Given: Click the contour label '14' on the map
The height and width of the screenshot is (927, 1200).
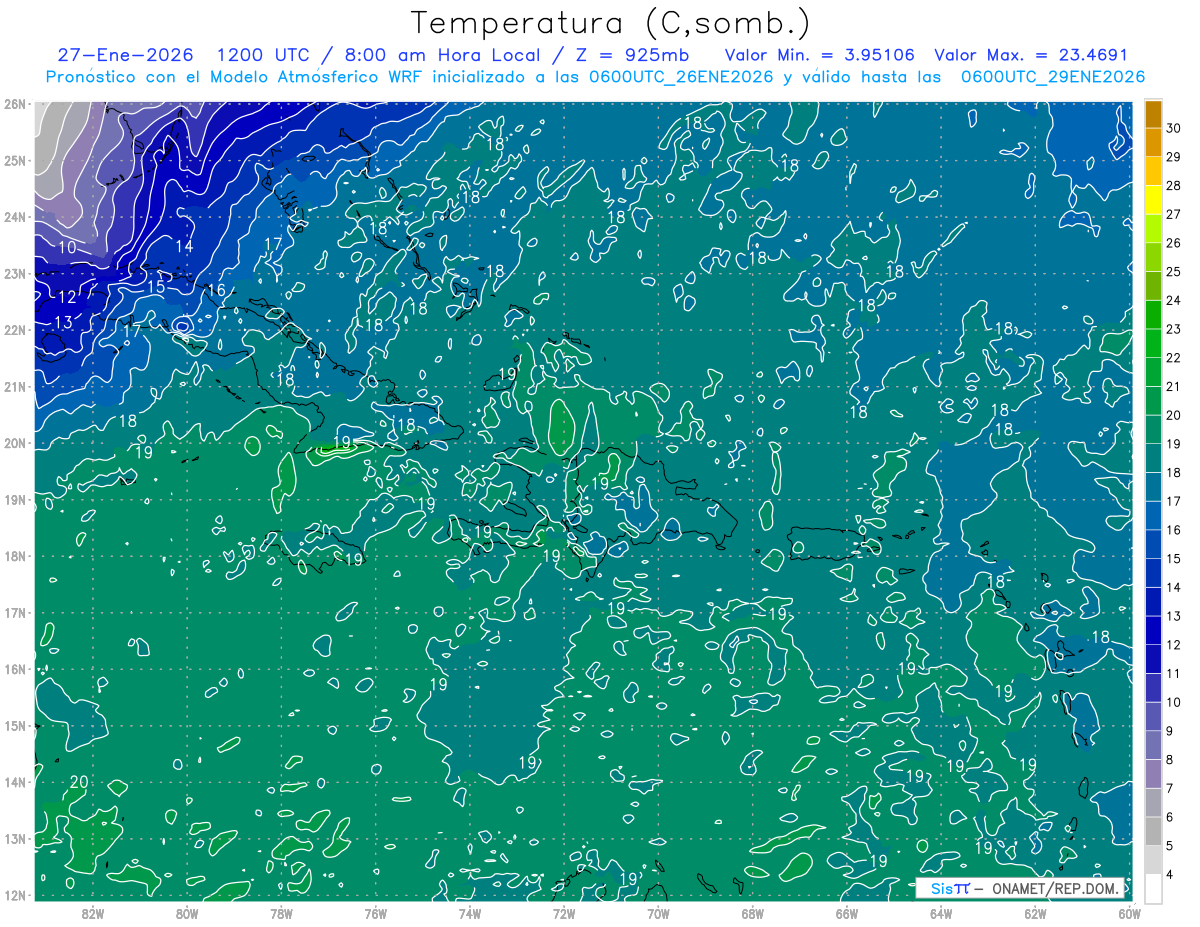Looking at the screenshot, I should pos(184,246).
